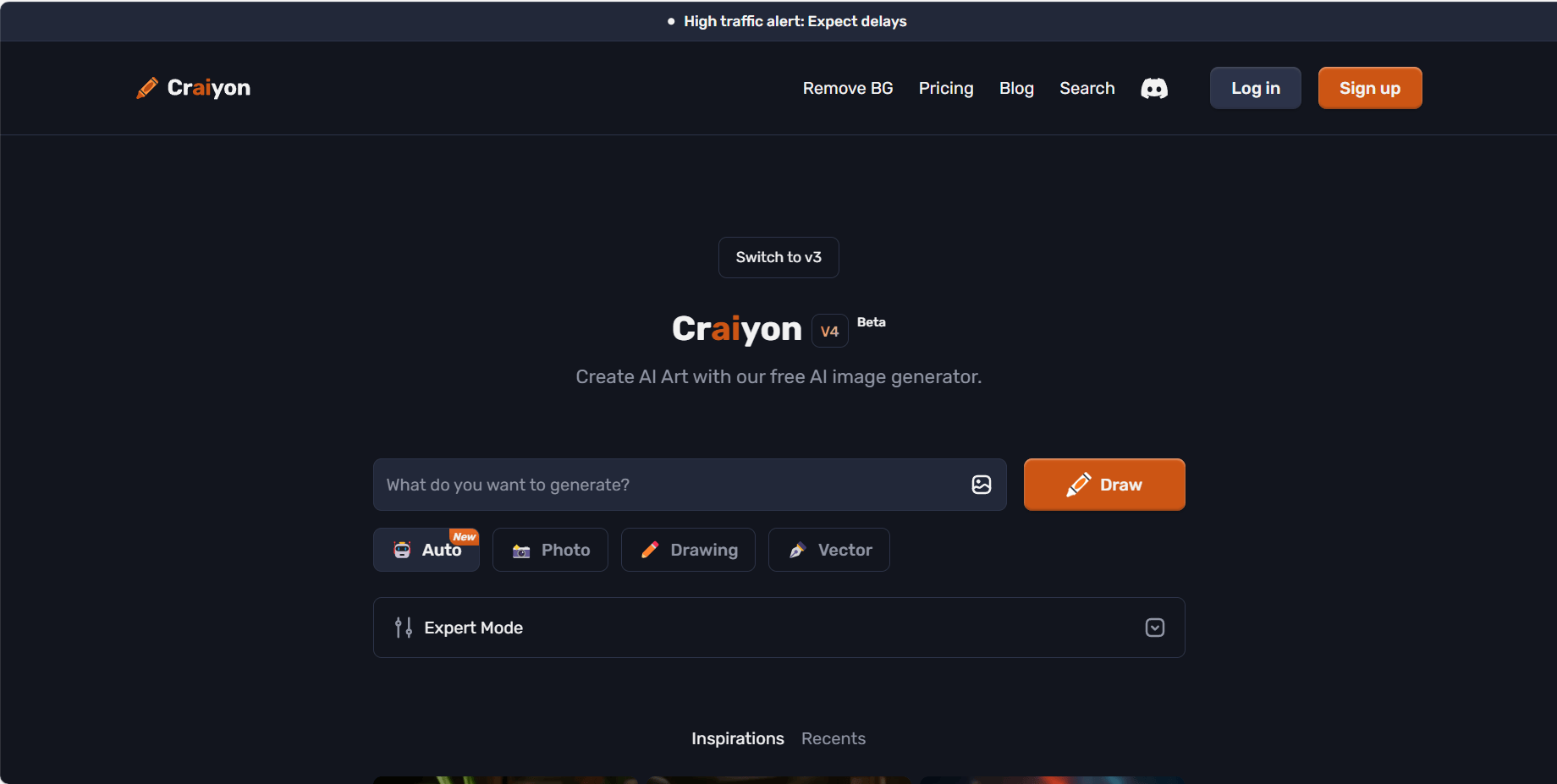Click the Craiyon pencil logo icon

point(147,88)
